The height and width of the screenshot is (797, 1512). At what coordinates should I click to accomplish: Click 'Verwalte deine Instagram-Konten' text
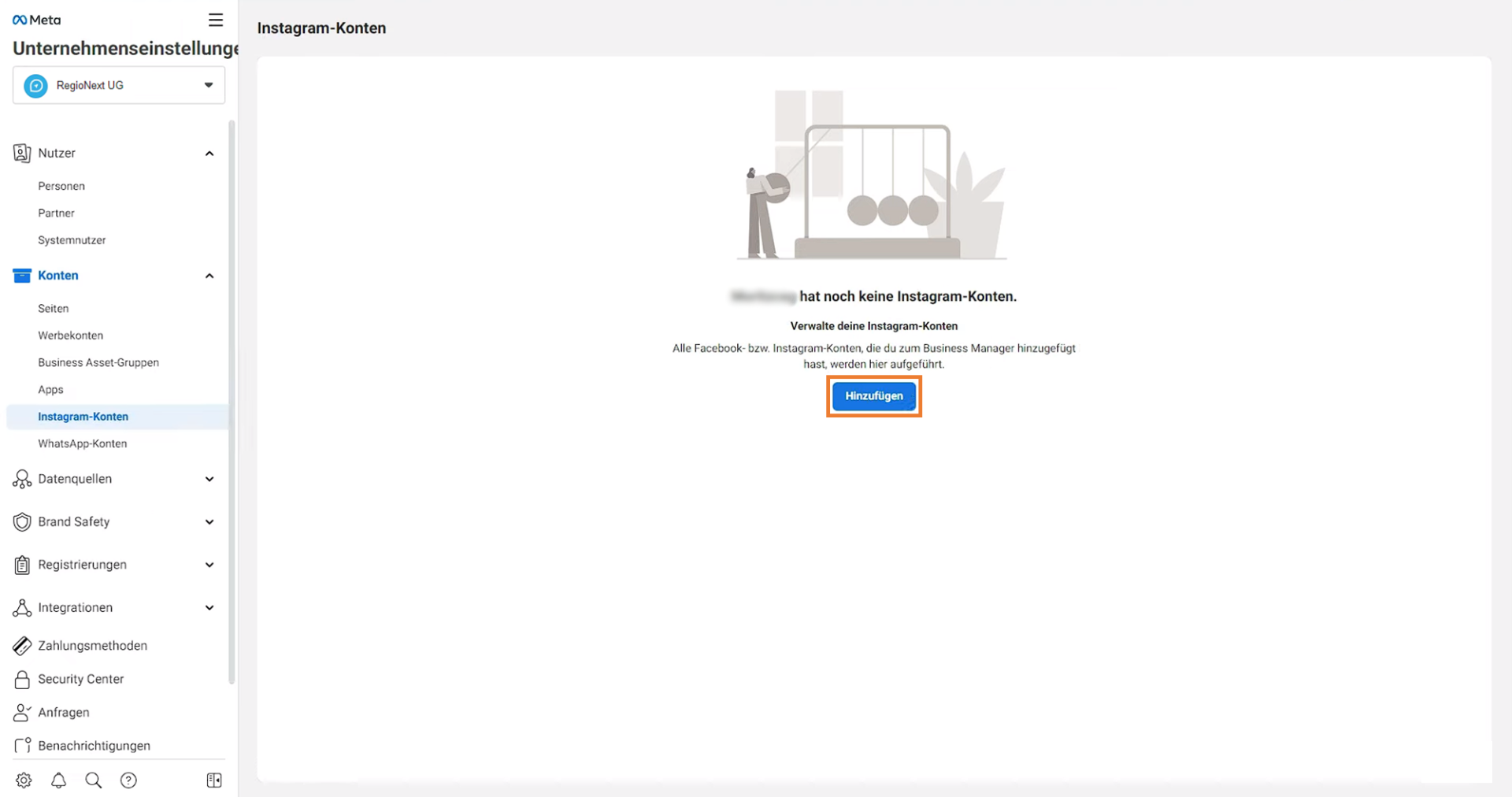[874, 326]
